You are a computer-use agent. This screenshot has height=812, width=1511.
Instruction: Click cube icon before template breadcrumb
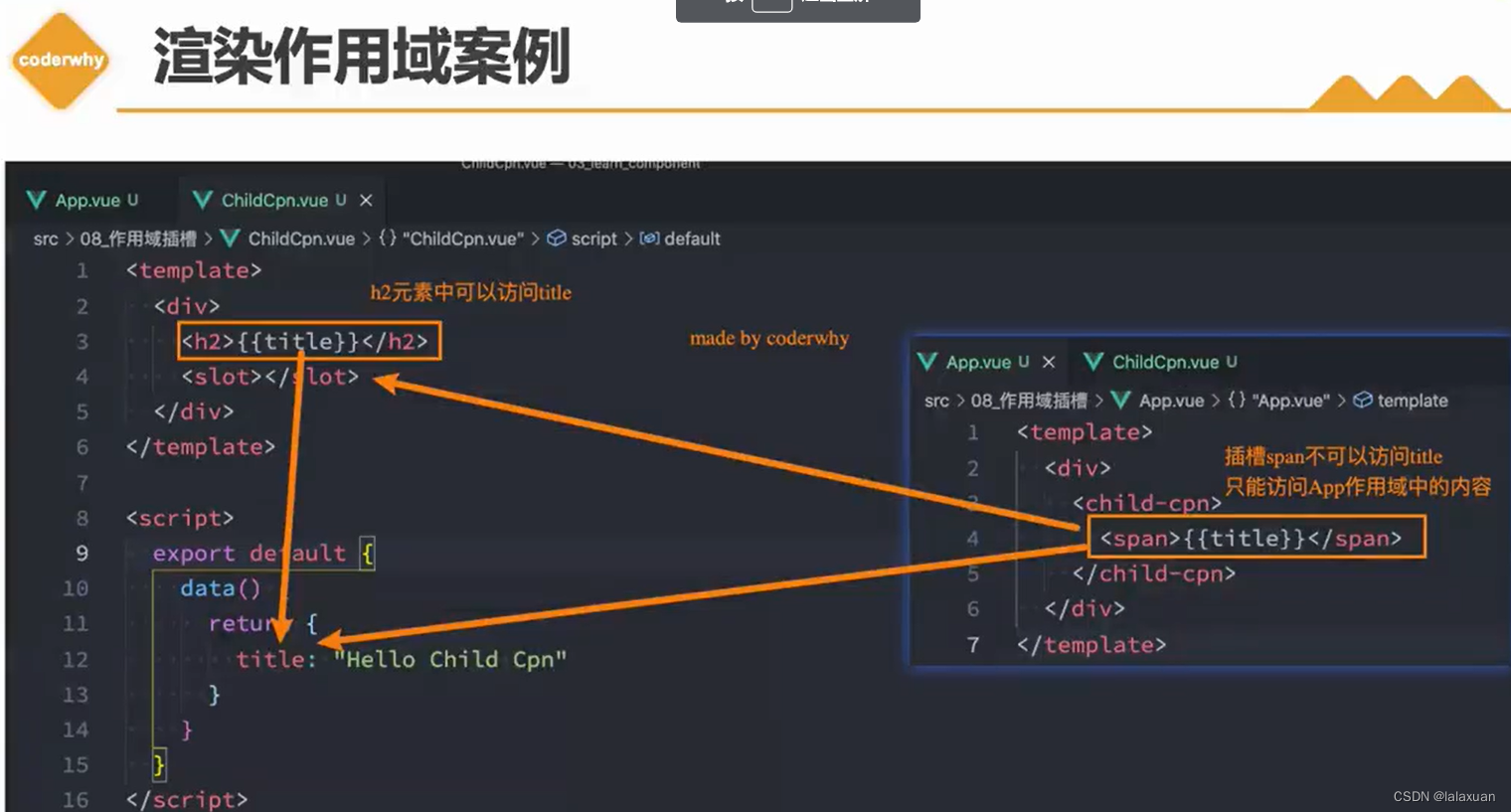1363,401
